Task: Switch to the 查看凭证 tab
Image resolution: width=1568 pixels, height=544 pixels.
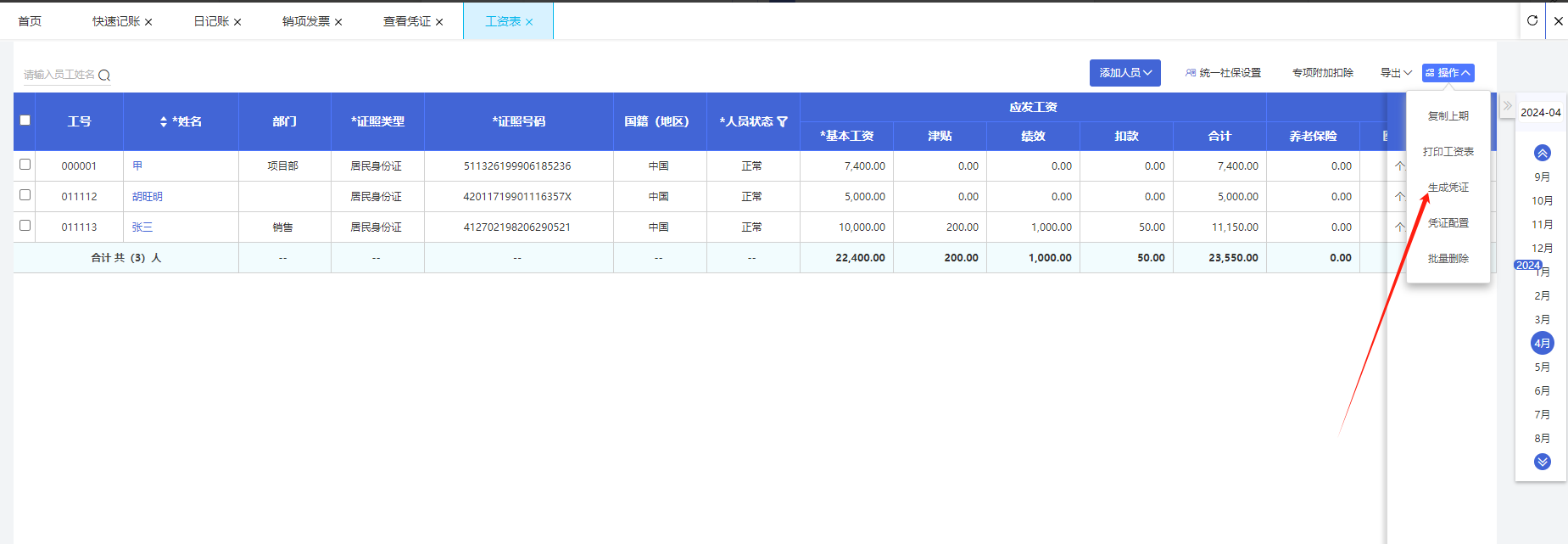Action: coord(407,21)
